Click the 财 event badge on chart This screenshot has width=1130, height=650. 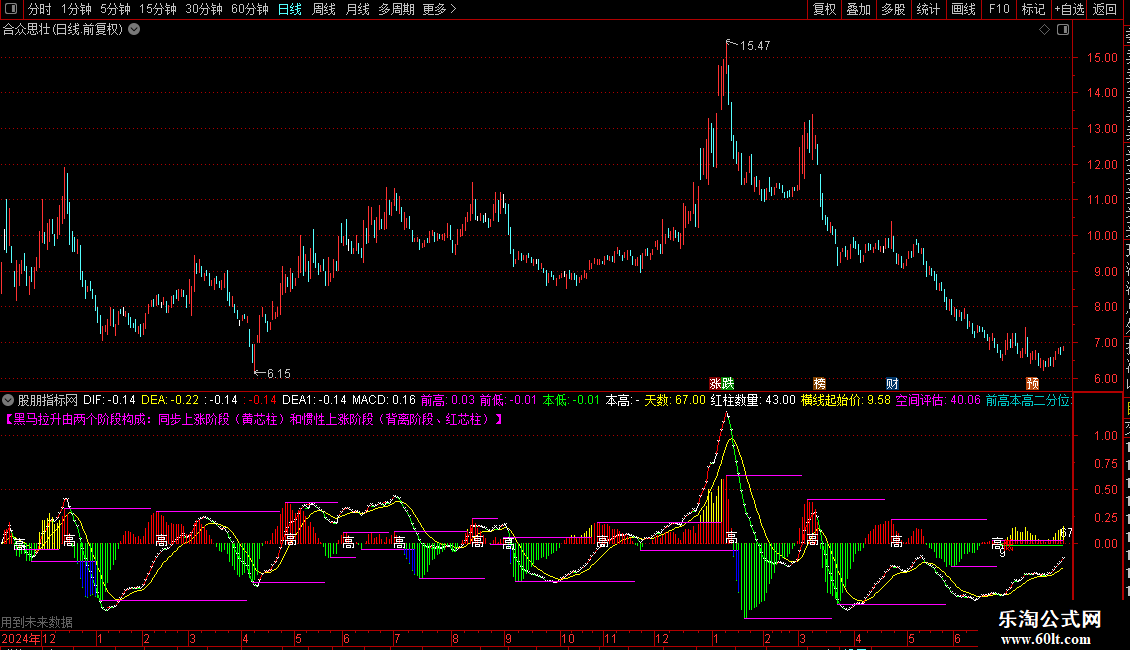(892, 383)
